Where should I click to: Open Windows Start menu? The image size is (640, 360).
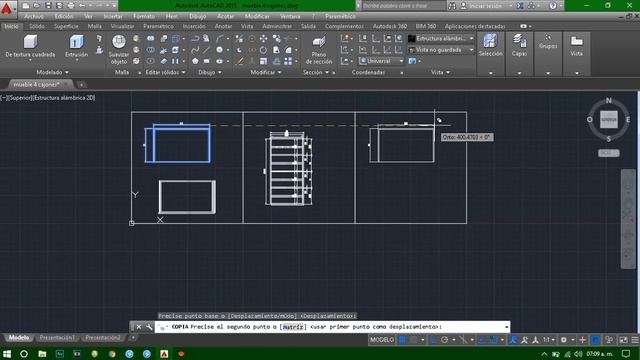pos(7,354)
